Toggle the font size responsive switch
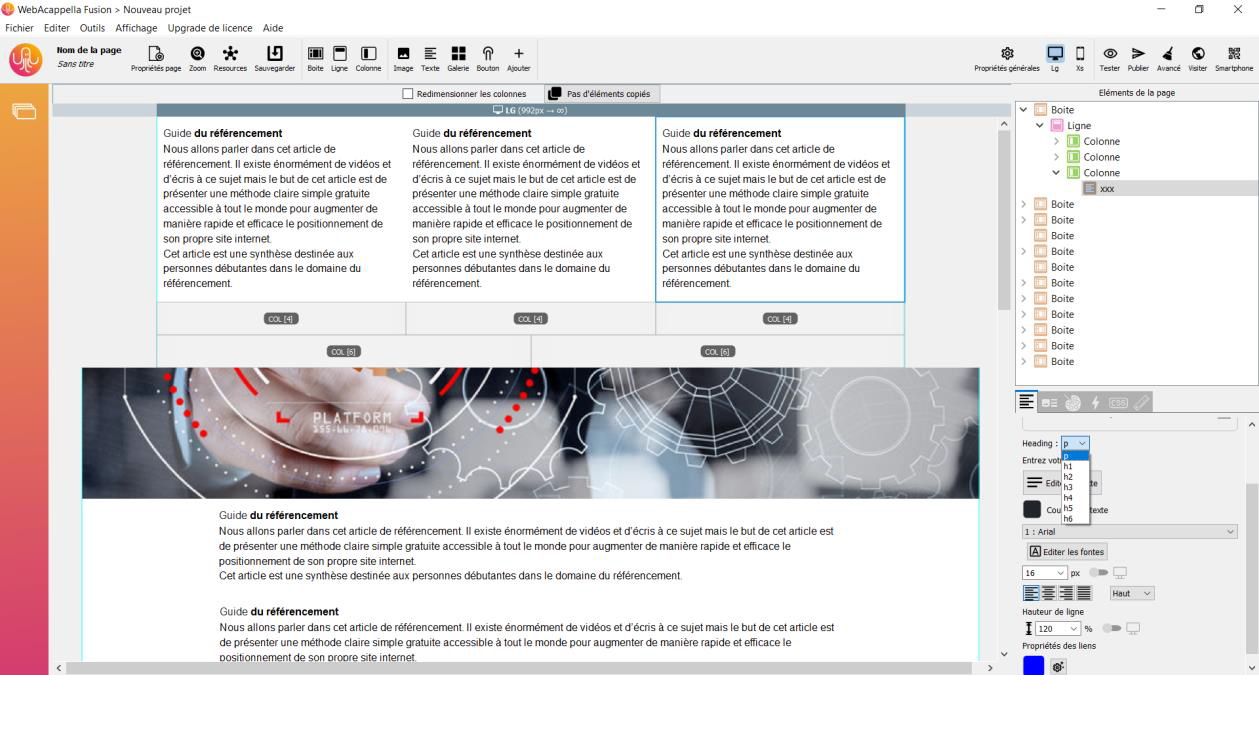 1100,573
